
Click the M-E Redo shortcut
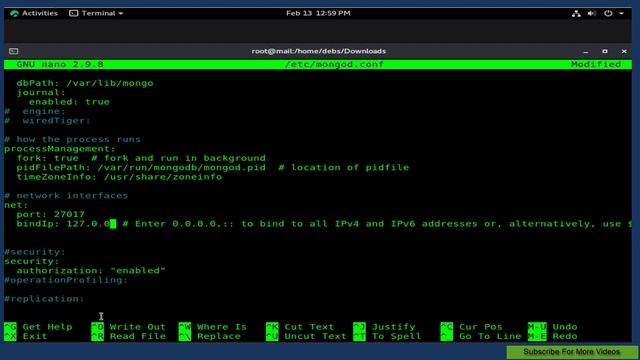pyautogui.click(x=553, y=336)
